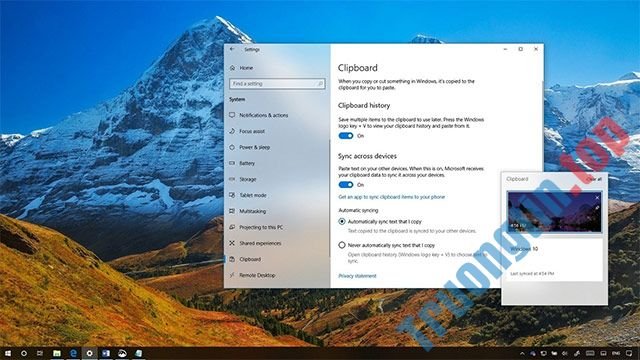This screenshot has height=360, width=640.
Task: Delete the image clip with its X
Action: click(597, 198)
